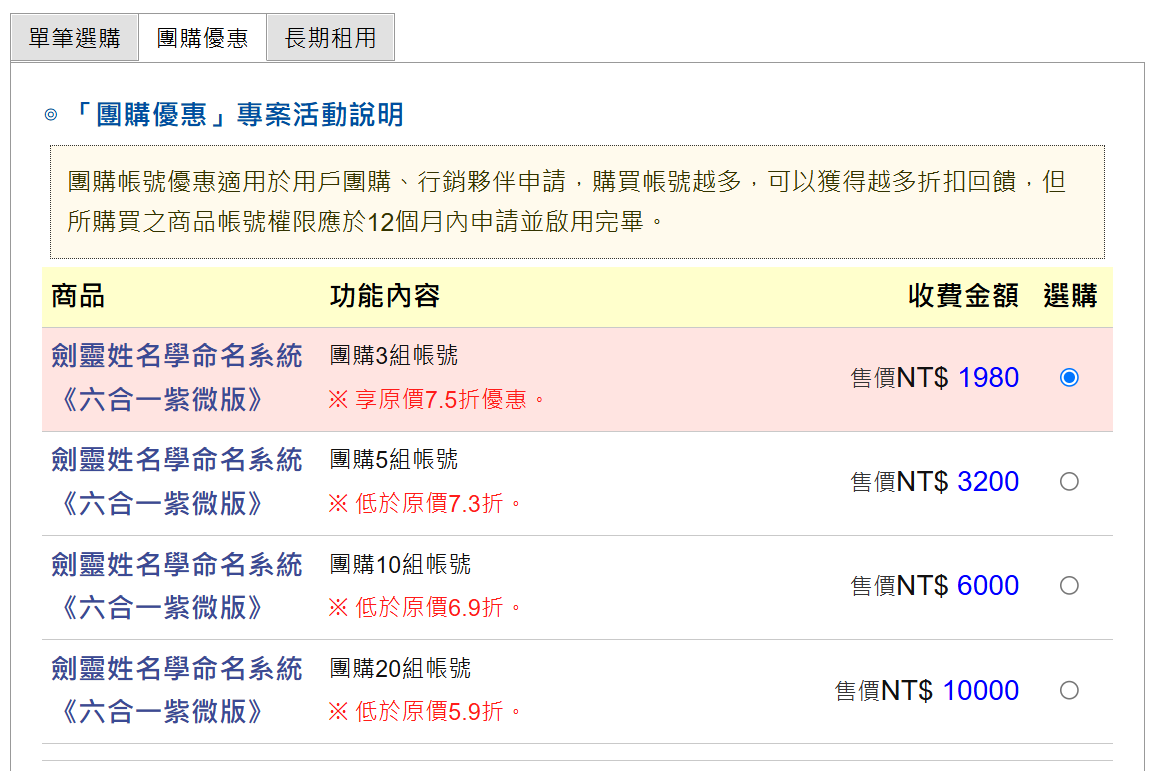Click the 「團購優惠」專案活動說明 heading
Viewport: 1155px width, 771px height.
[x=237, y=115]
